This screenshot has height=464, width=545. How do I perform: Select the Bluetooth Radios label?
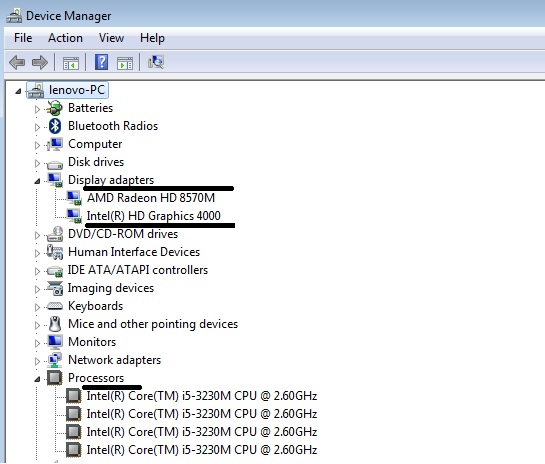pos(113,126)
